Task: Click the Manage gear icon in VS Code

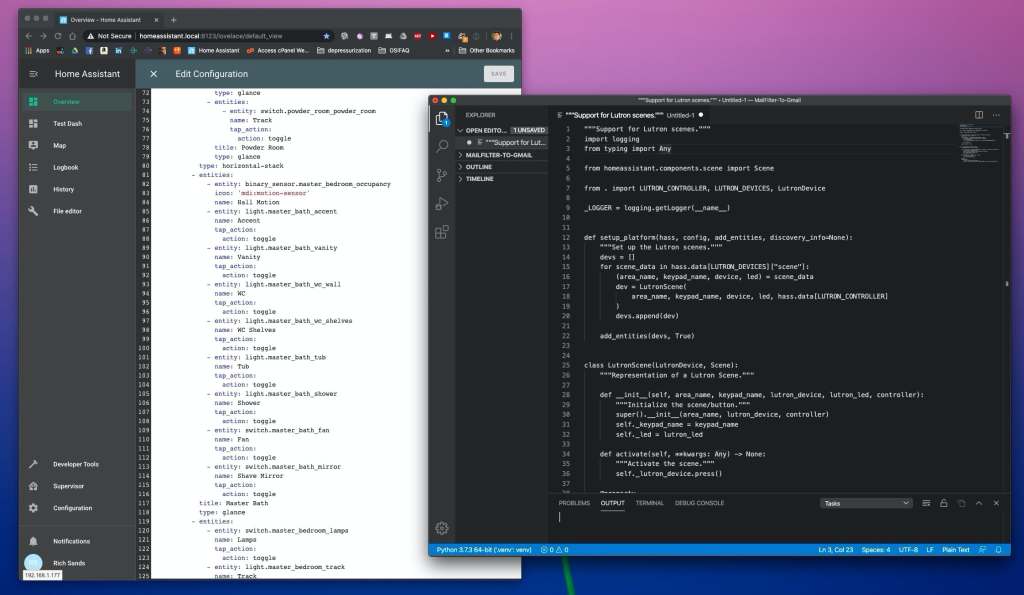Action: 442,528
